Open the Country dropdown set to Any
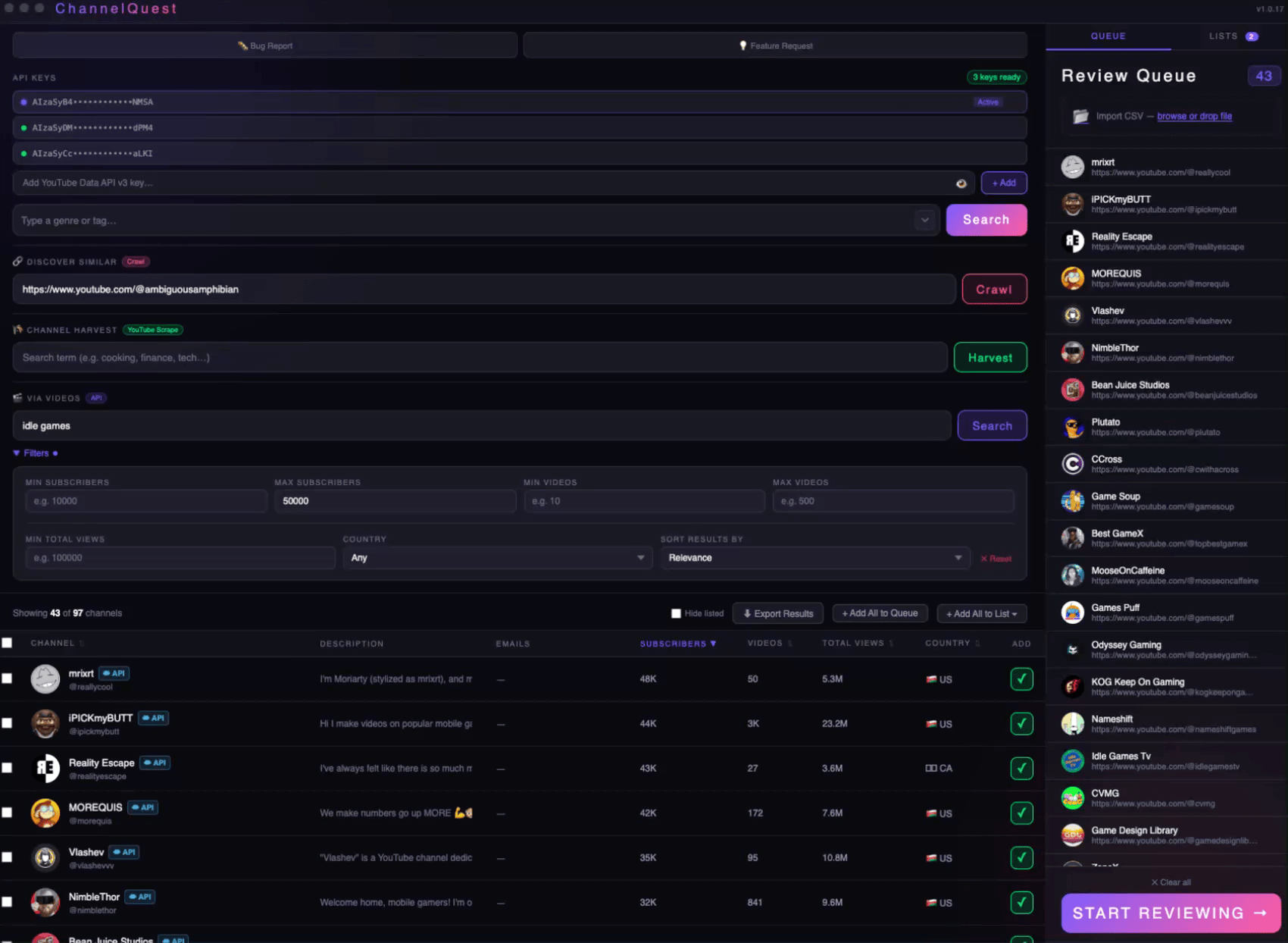Image resolution: width=1288 pixels, height=943 pixels. click(497, 558)
